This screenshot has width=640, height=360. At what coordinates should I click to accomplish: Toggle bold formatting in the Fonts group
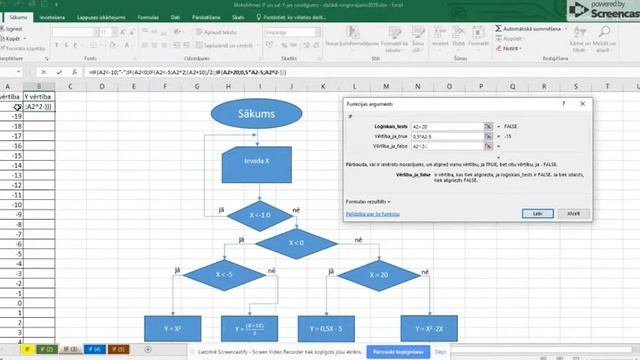pos(57,45)
